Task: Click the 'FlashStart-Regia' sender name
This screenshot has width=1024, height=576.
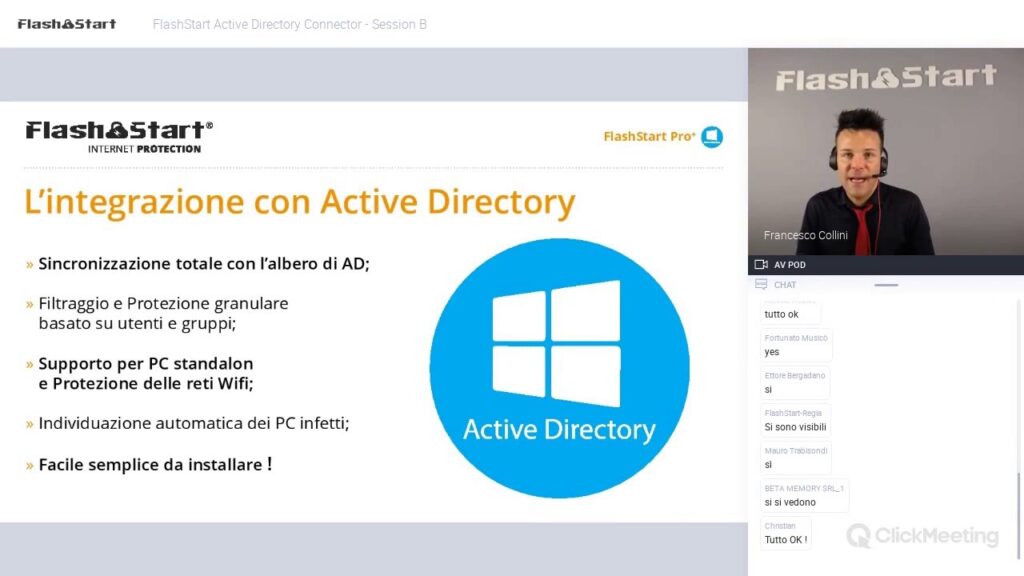Action: coord(793,413)
